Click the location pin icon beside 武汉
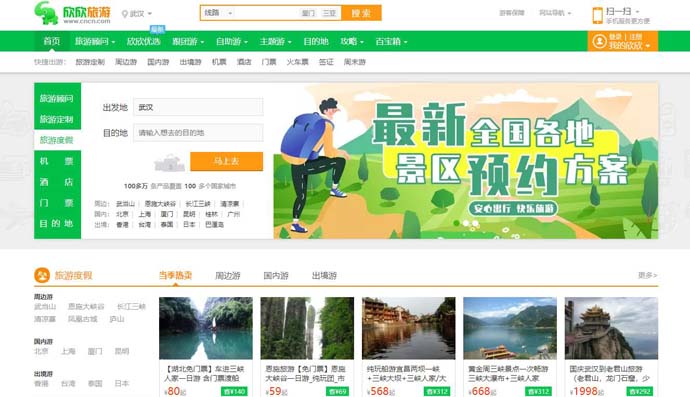This screenshot has width=690, height=397. point(125,14)
